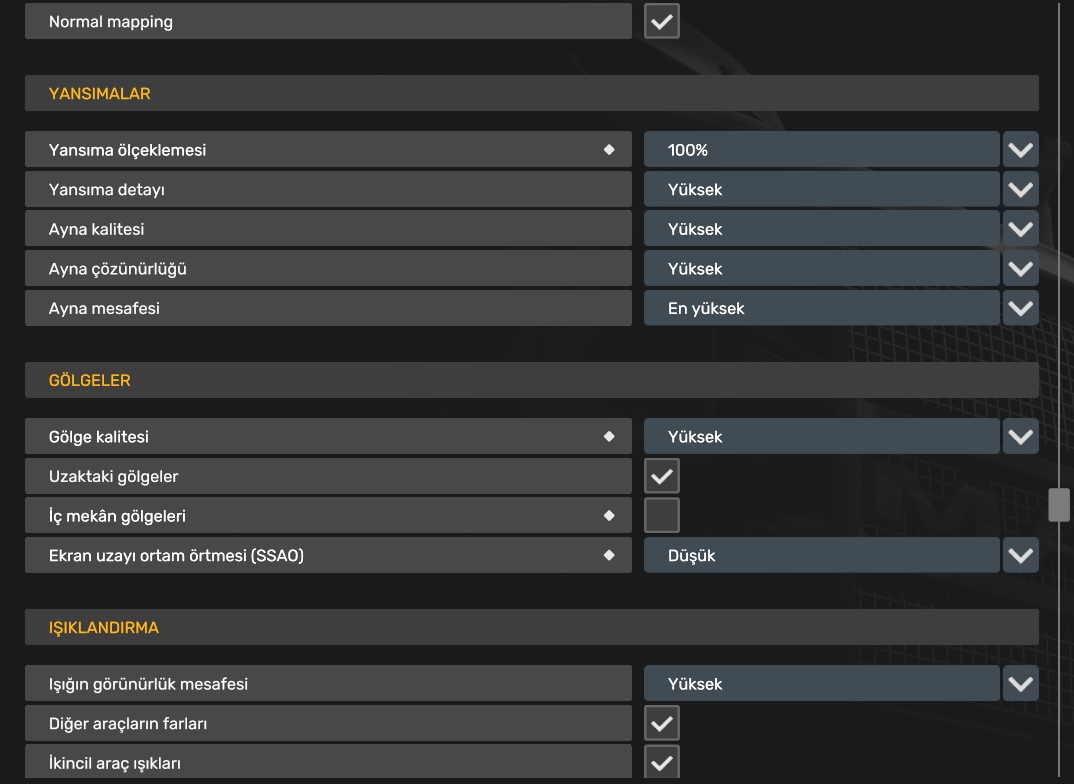This screenshot has height=784, width=1074.
Task: Click the IŞIKLANDIRMA section header
Action: click(x=531, y=628)
